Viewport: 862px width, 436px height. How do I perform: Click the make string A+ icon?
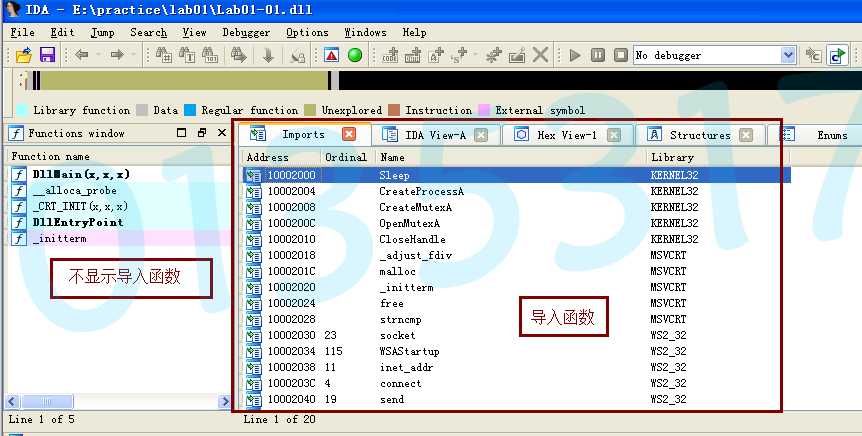(436, 55)
